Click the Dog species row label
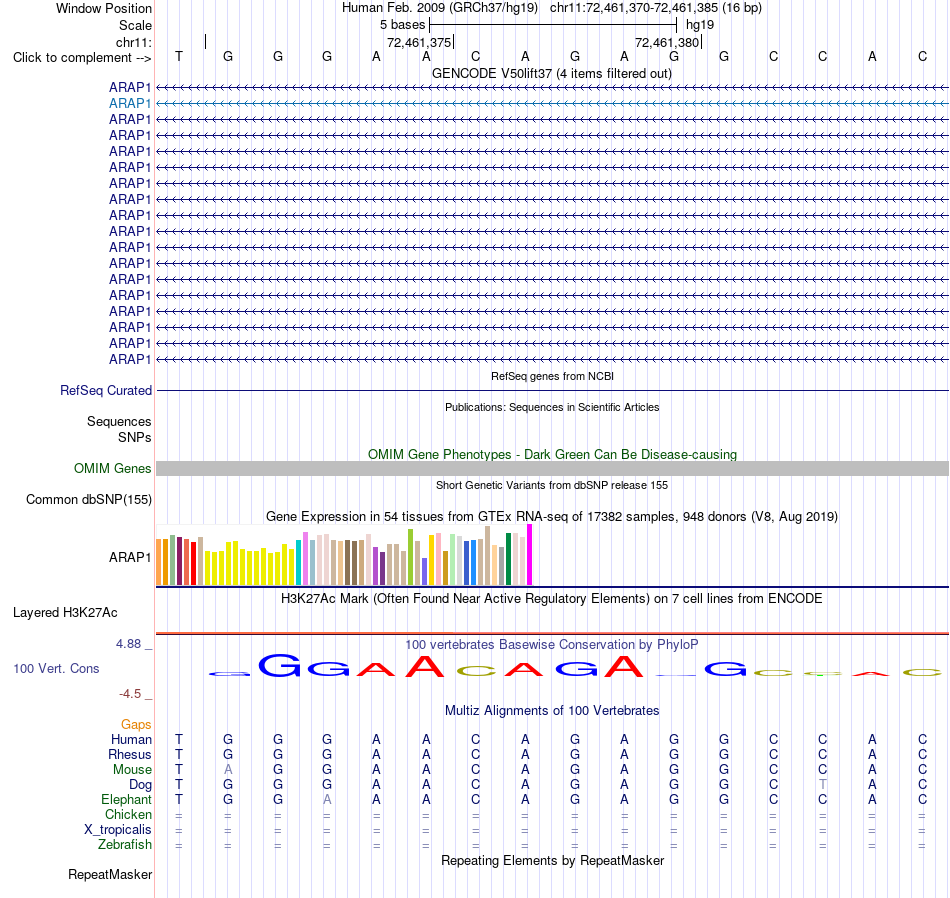950x898 pixels. 140,785
